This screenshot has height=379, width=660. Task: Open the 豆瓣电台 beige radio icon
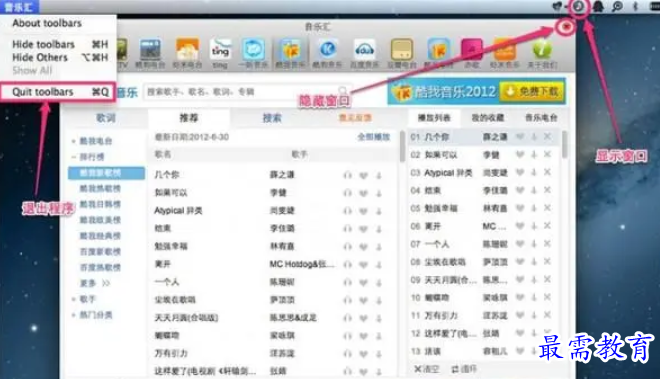[x=402, y=53]
